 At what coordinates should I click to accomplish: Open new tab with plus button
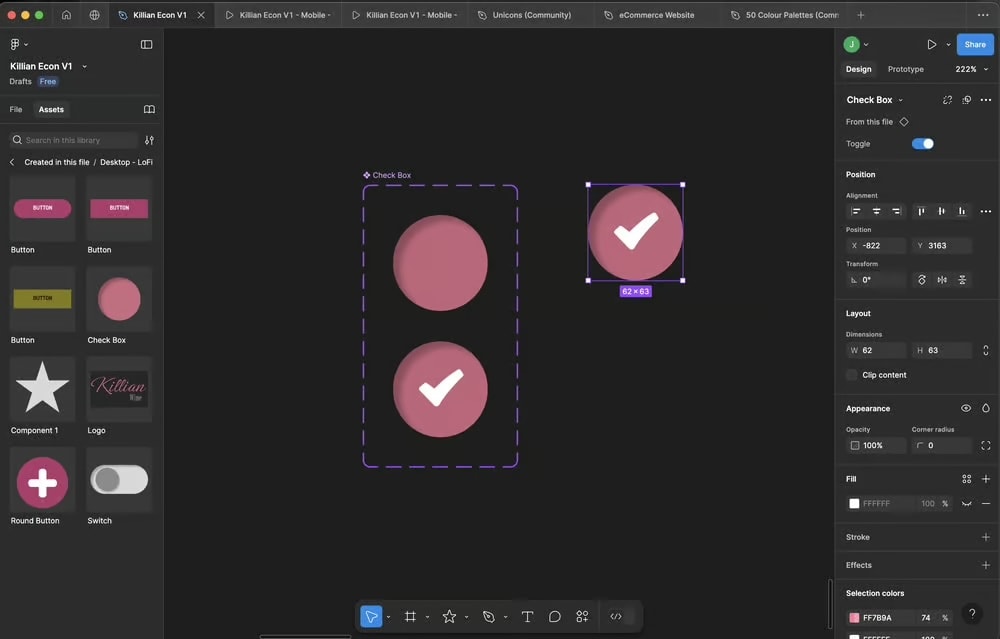point(860,15)
